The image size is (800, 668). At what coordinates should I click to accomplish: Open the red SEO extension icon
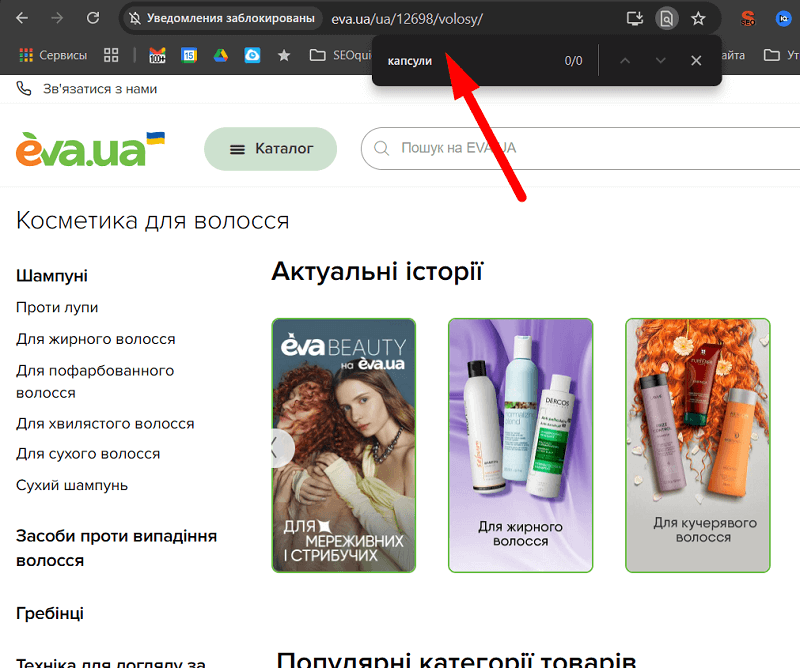[x=747, y=19]
